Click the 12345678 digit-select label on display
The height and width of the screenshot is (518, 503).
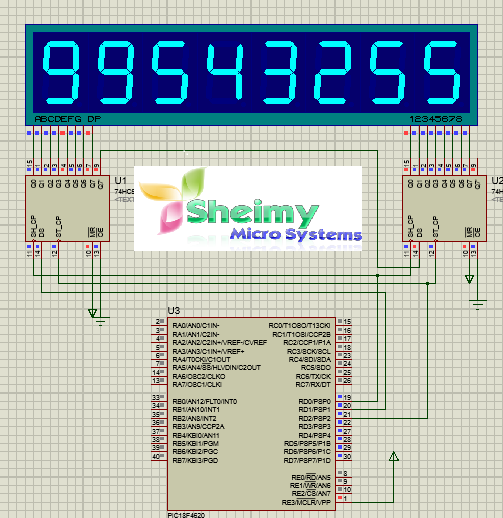coord(436,119)
